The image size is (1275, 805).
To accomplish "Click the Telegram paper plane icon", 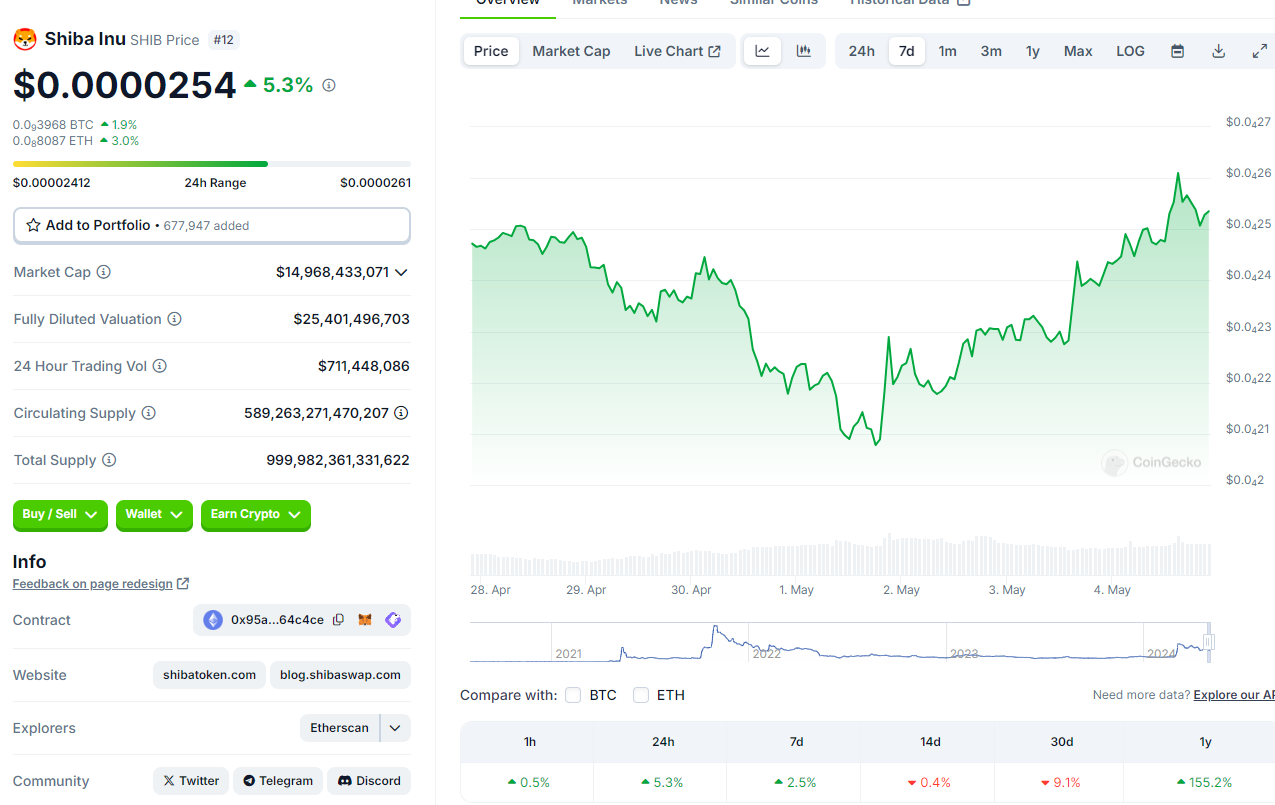I will click(250, 781).
